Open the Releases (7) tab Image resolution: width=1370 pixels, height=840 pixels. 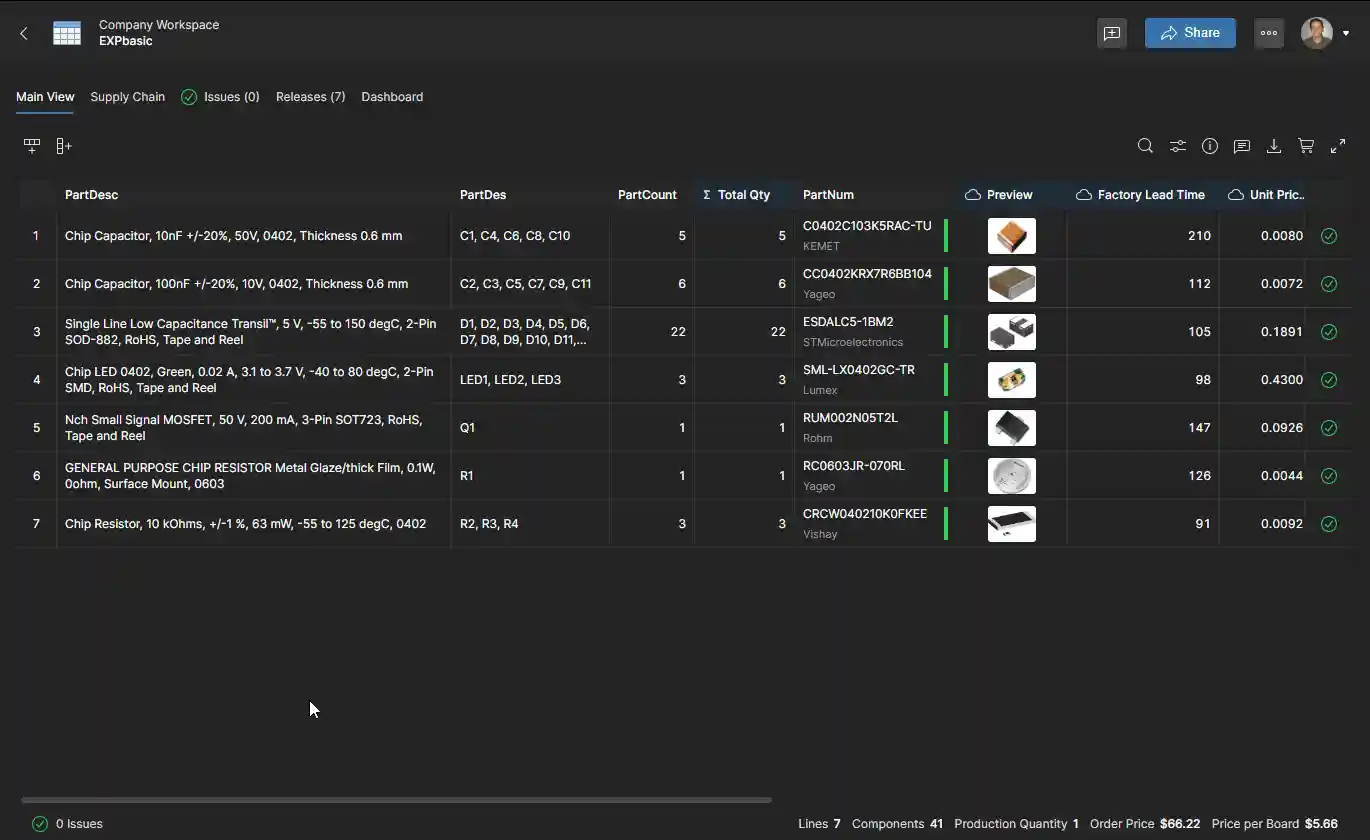(310, 97)
